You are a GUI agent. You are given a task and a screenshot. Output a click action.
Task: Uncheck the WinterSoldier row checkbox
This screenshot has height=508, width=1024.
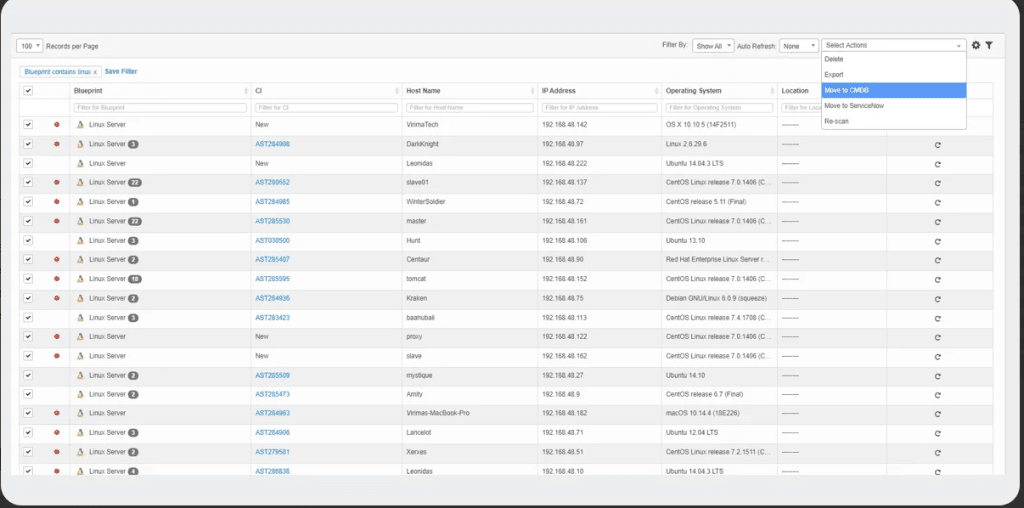(28, 202)
